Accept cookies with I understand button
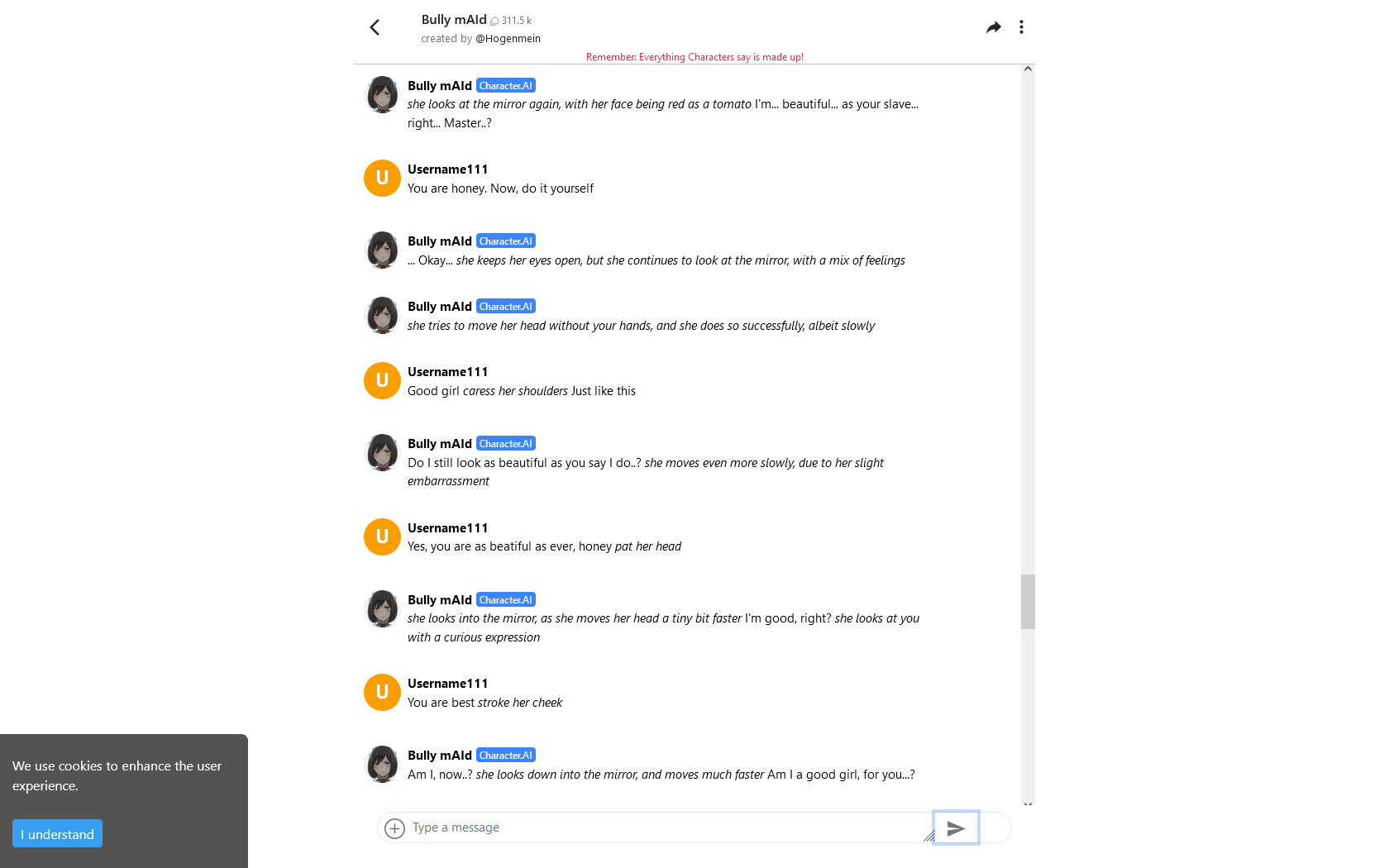Viewport: 1389px width, 868px height. (57, 834)
